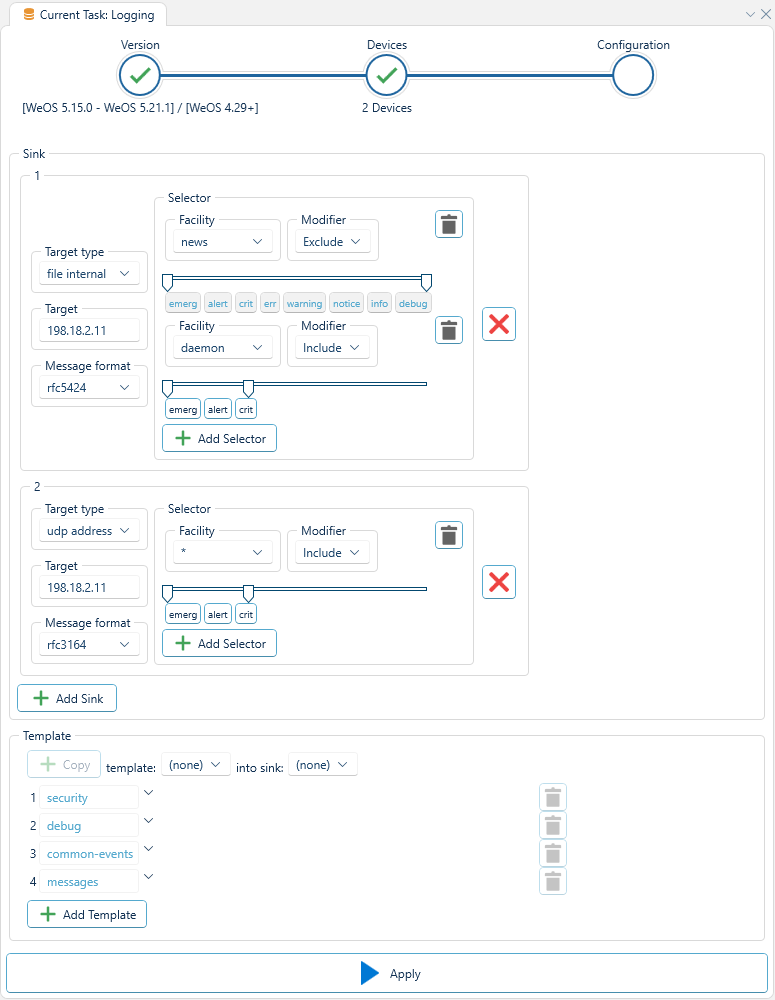Remove sink 1 with the red X icon
775x1000 pixels.
tap(498, 324)
